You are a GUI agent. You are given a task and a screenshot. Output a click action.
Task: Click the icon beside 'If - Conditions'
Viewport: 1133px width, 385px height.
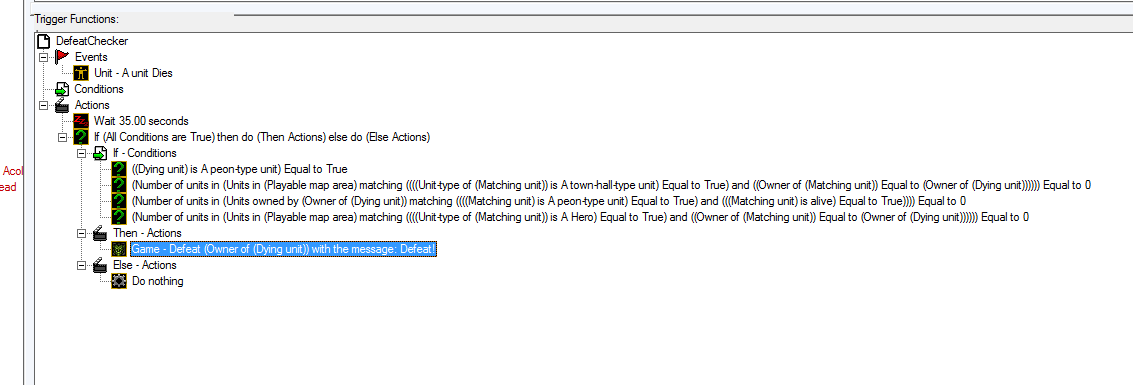pyautogui.click(x=100, y=153)
